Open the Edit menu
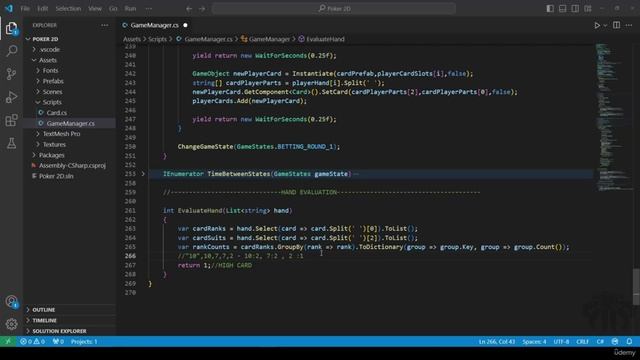640x360 pixels. click(42, 9)
